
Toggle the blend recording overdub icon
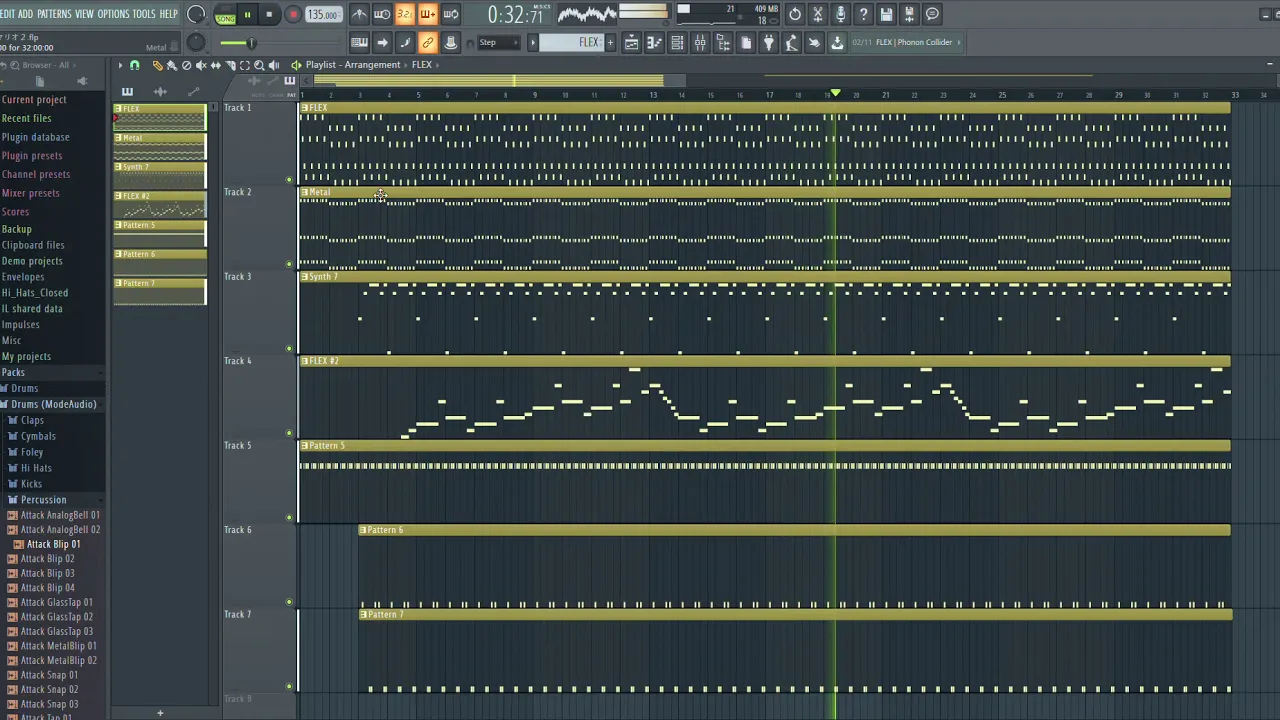[x=428, y=14]
